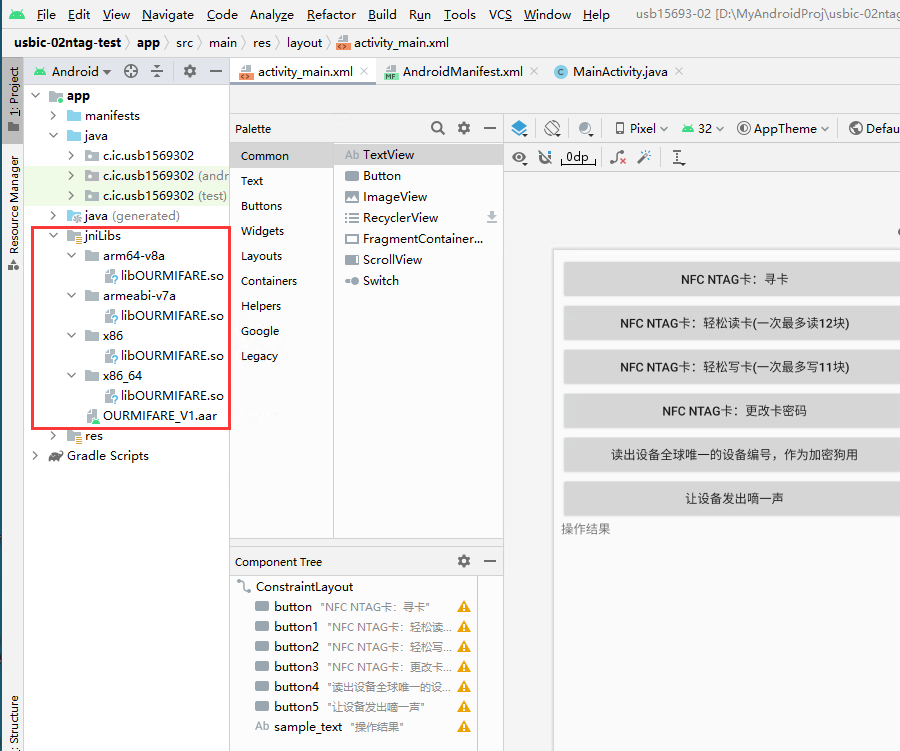Select libOURMIFARE.so under x86_64
Viewport: 900px width, 751px height.
pyautogui.click(x=164, y=396)
